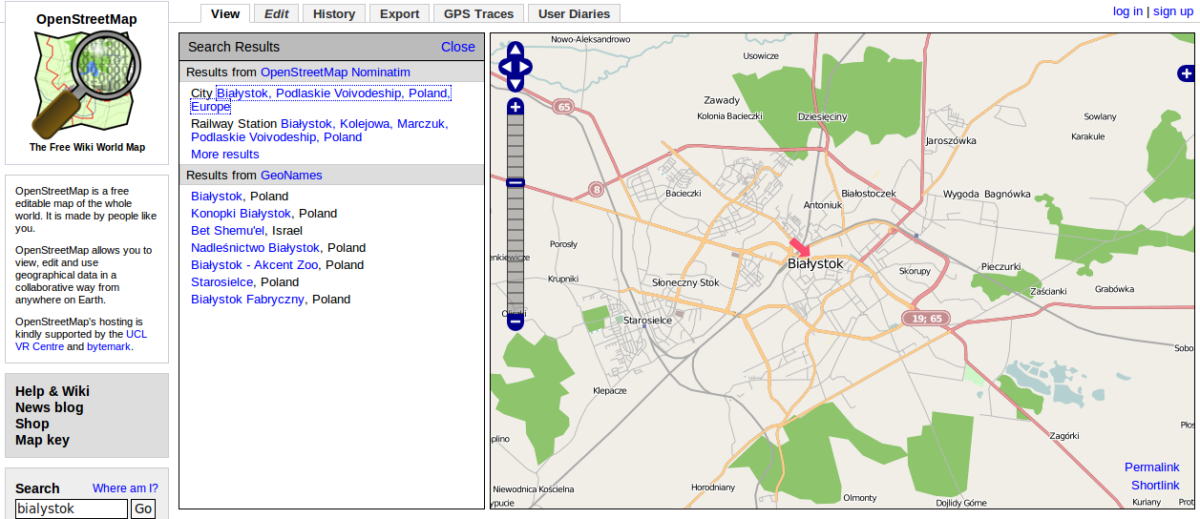Click the Białystok city label on map
The height and width of the screenshot is (519, 1200).
(816, 264)
